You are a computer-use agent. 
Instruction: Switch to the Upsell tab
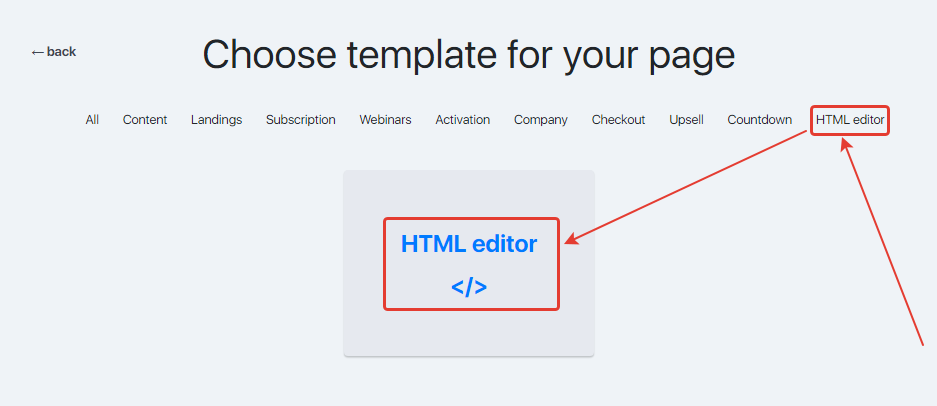[x=686, y=120]
